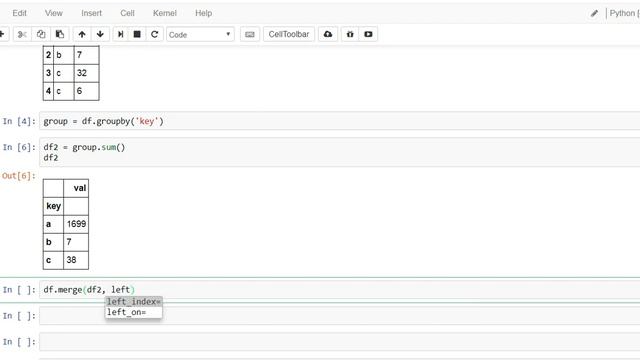
Task: Open the Insert menu
Action: click(x=91, y=13)
